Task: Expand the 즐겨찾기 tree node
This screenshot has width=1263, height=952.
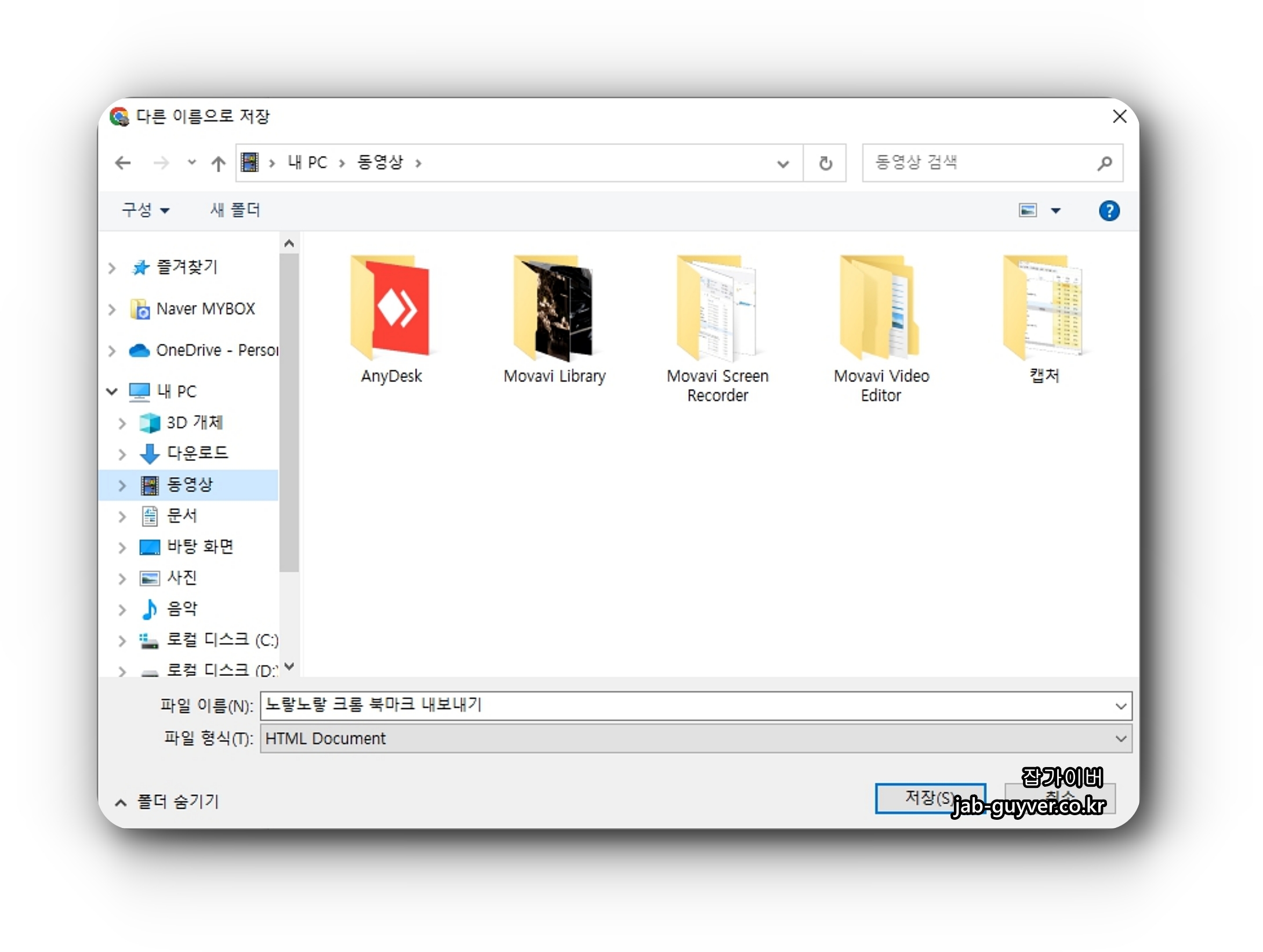Action: click(112, 267)
